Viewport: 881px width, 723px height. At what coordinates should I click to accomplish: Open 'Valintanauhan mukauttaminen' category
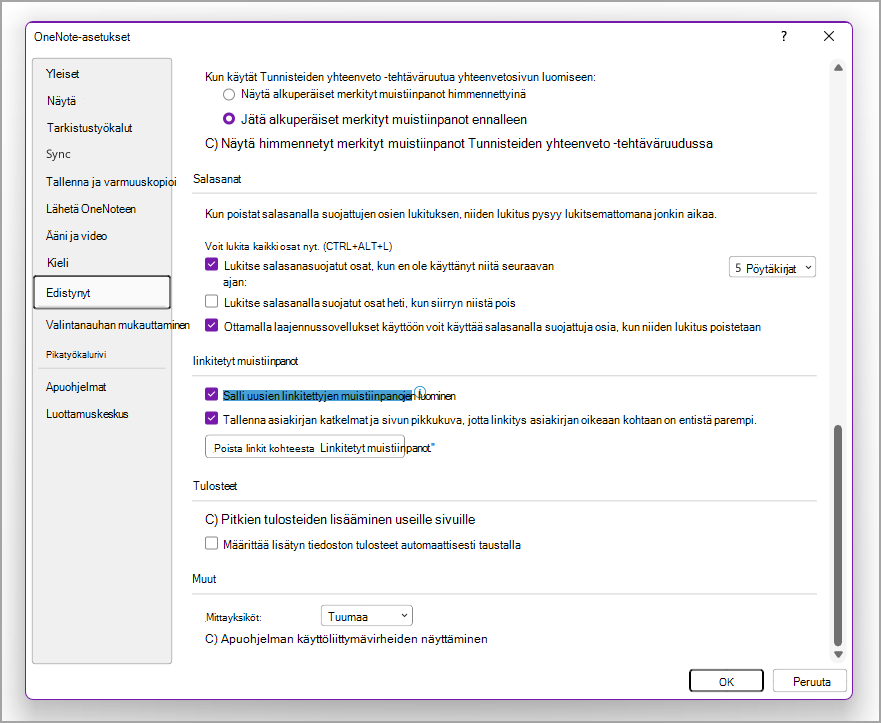pos(117,325)
